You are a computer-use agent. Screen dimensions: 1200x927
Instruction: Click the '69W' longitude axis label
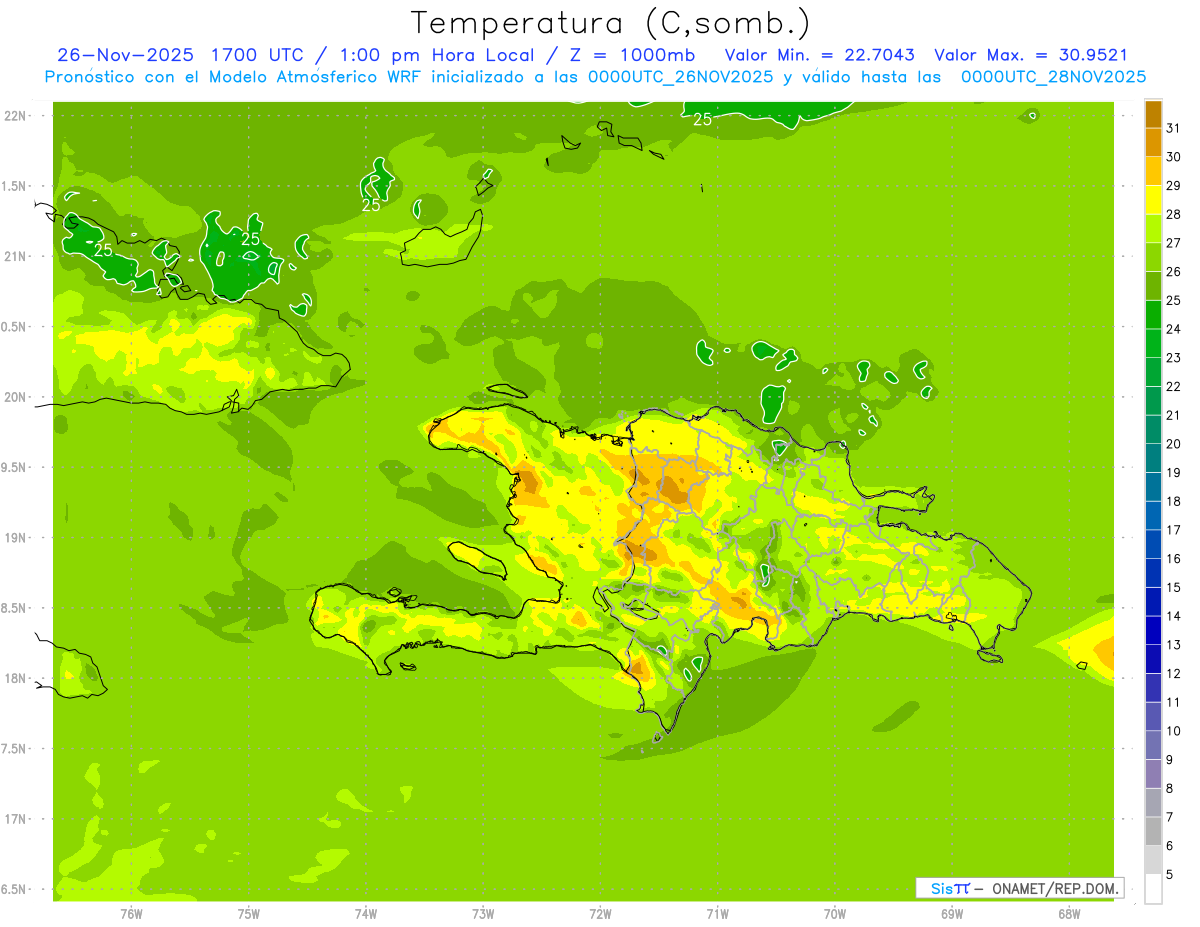click(x=952, y=914)
